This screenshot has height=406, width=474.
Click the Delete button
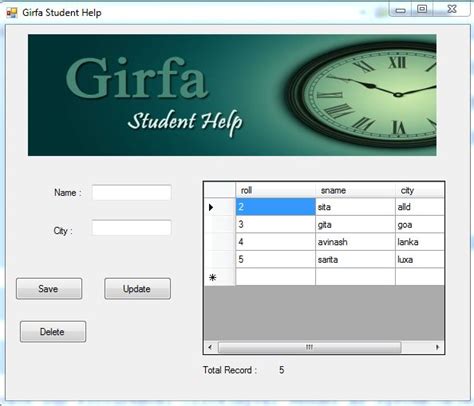click(x=53, y=332)
